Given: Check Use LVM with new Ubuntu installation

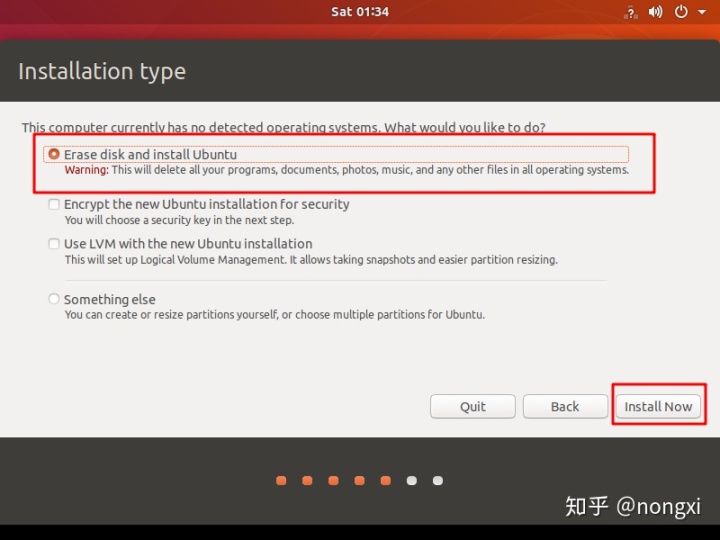Looking at the screenshot, I should click(x=54, y=243).
